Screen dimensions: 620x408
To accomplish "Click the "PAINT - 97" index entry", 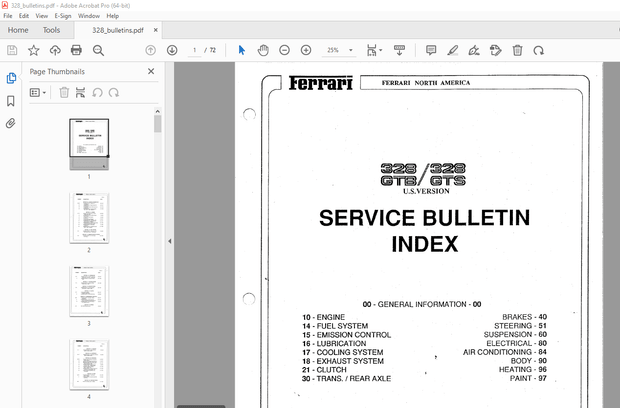I will click(528, 378).
